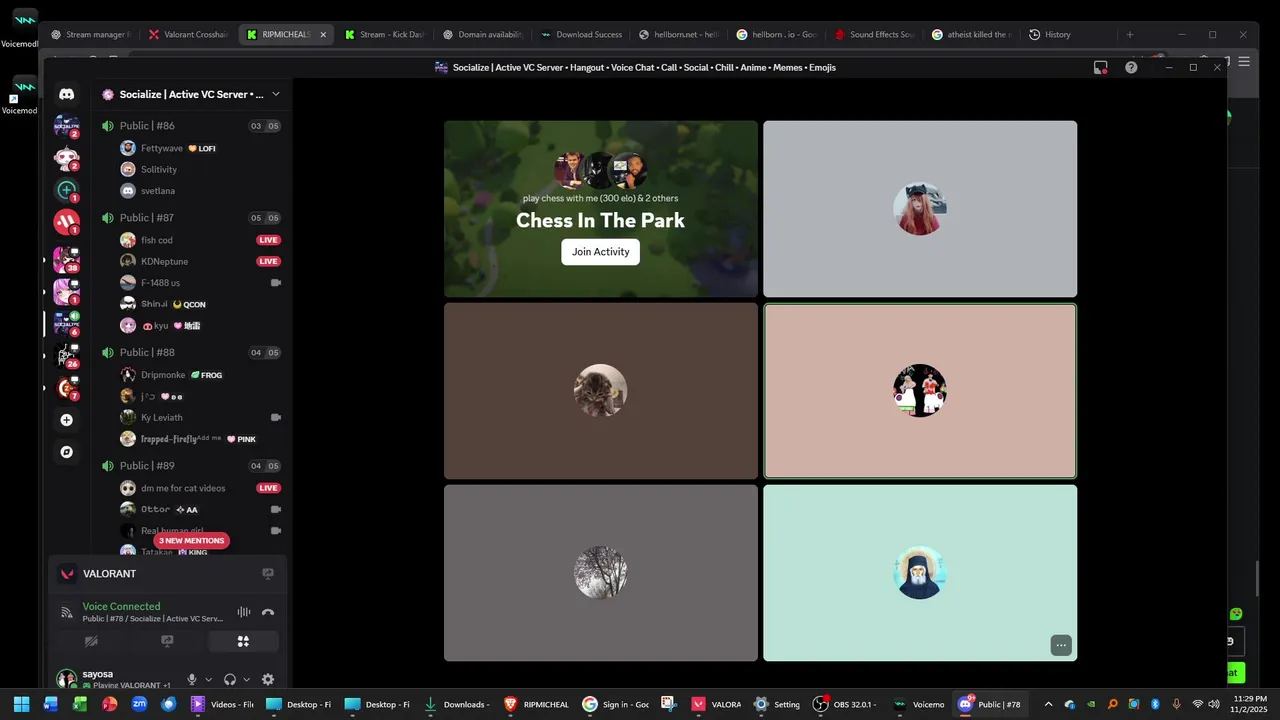The height and width of the screenshot is (720, 1280).
Task: Turn on camera in voice panel
Action: tap(91, 641)
